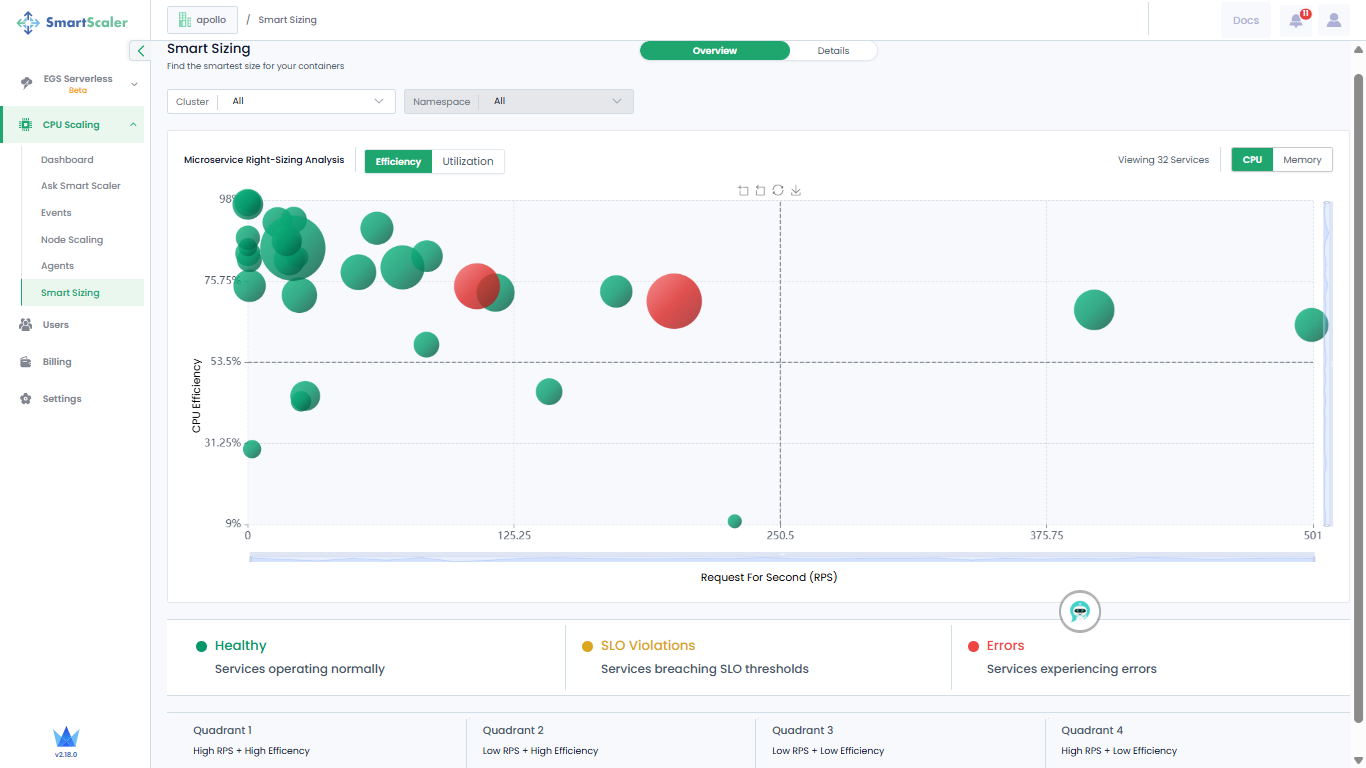
Task: Download the chart as image
Action: click(796, 190)
